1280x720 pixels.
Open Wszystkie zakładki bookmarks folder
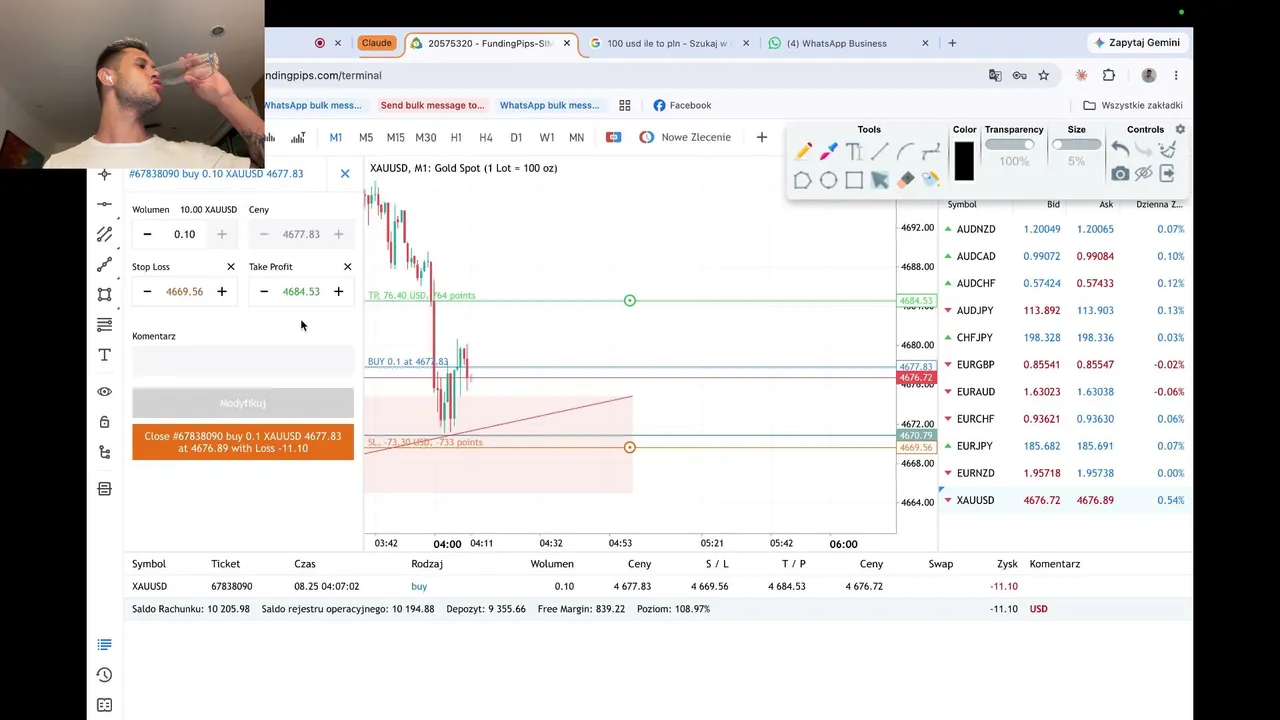pyautogui.click(x=1133, y=105)
